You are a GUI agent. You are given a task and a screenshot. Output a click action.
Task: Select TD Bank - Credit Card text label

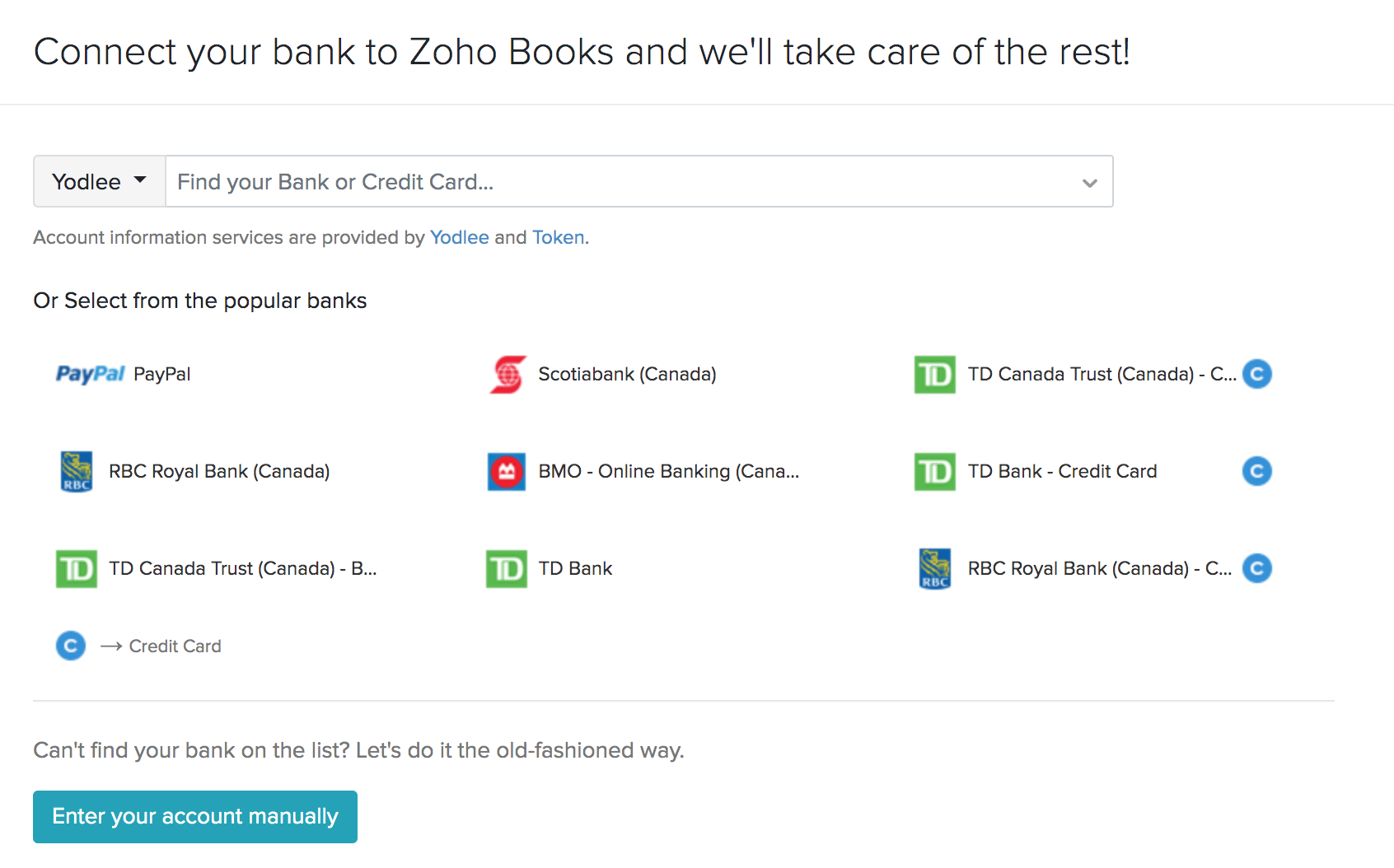(1062, 471)
